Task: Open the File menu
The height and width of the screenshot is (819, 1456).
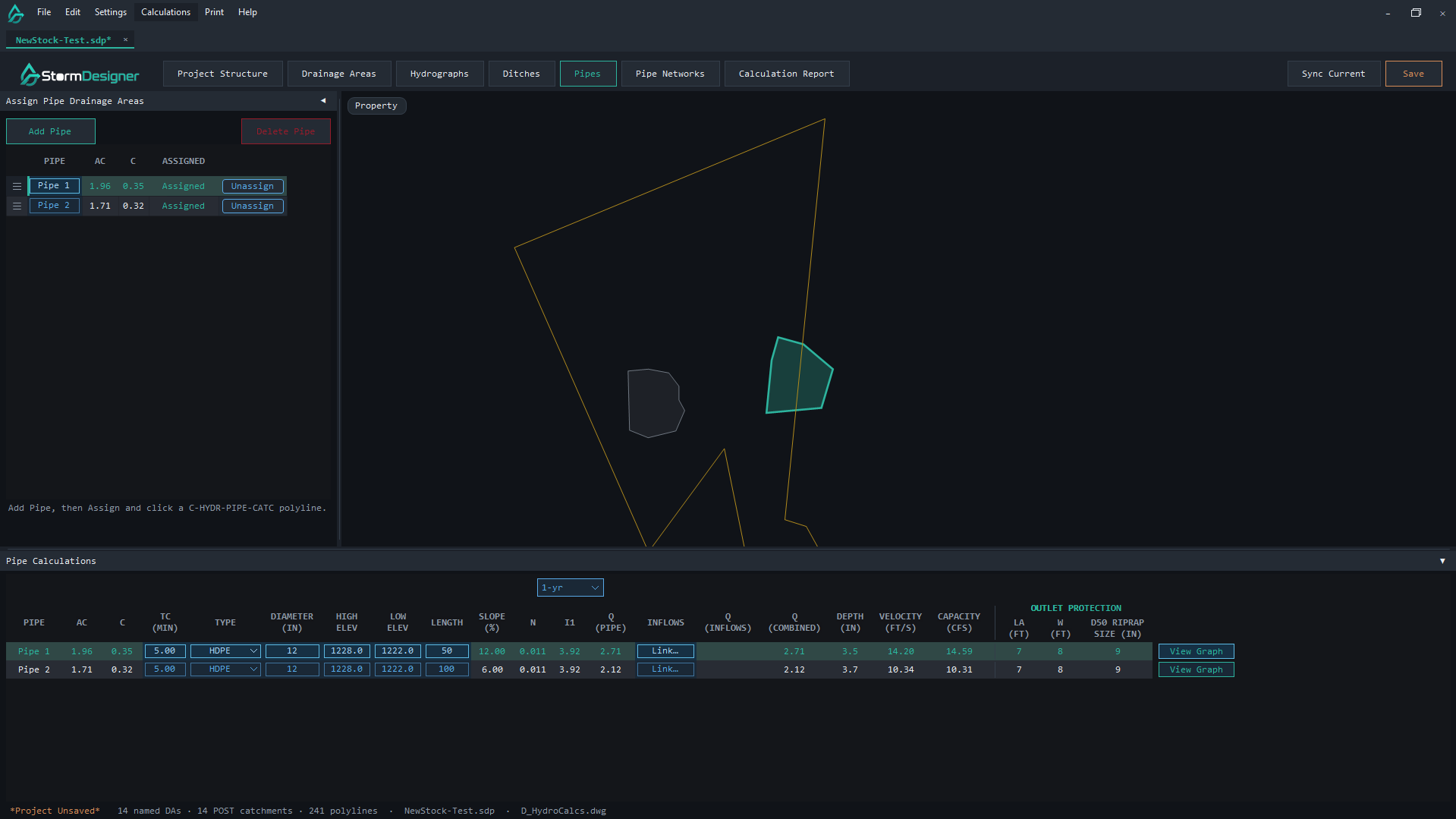Action: tap(44, 12)
